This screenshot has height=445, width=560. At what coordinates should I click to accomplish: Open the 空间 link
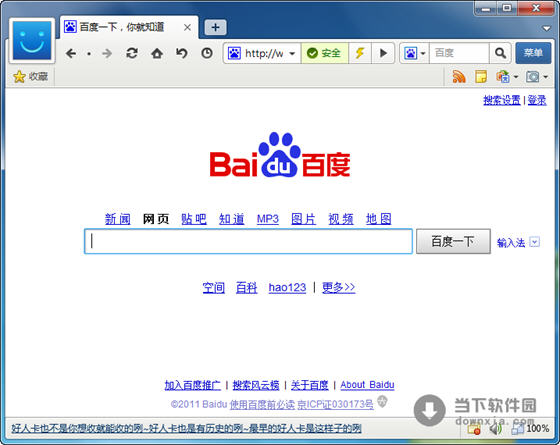click(x=214, y=288)
